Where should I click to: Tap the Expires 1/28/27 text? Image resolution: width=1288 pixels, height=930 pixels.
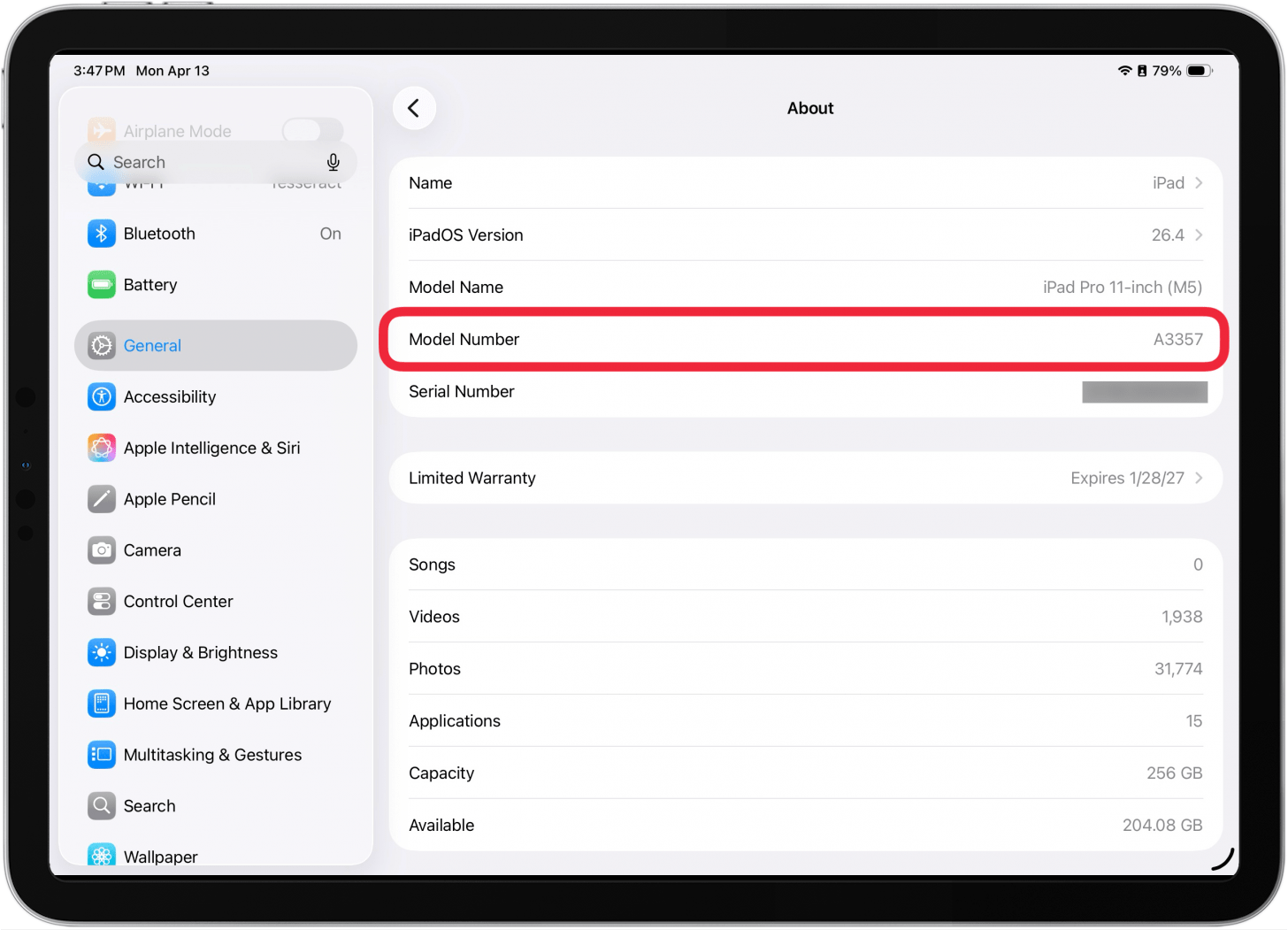pos(1127,478)
